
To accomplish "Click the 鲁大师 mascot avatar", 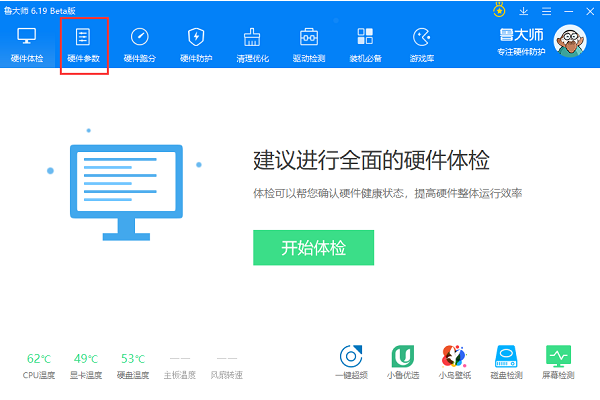I will [x=570, y=41].
